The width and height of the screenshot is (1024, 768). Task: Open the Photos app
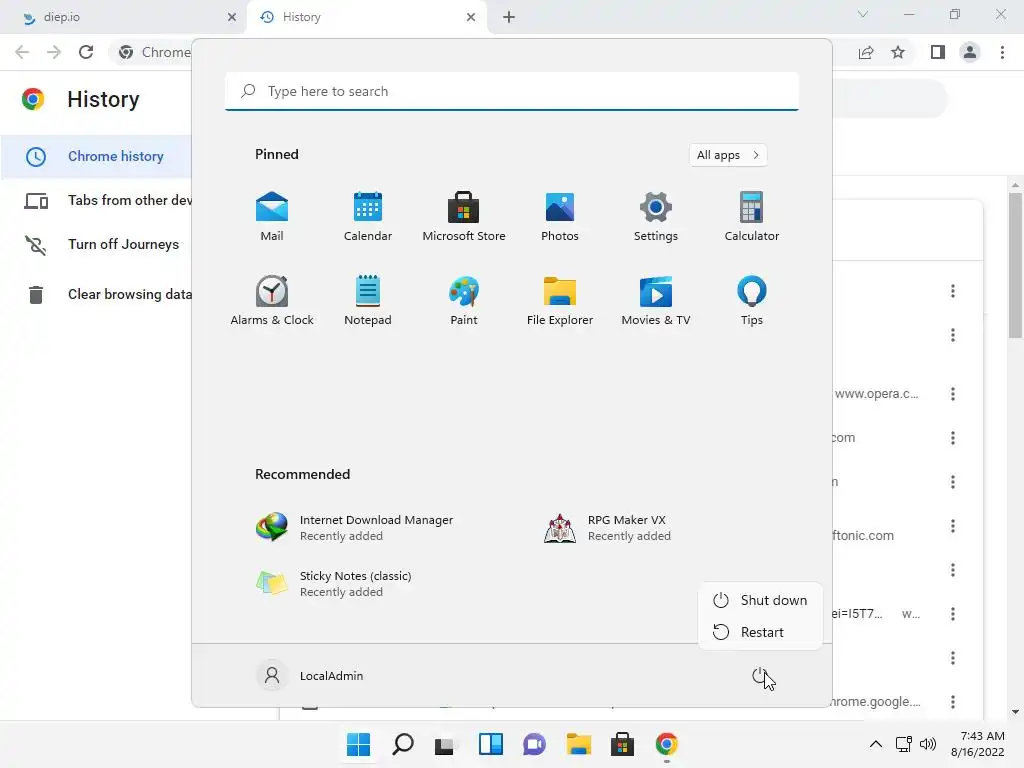point(560,217)
